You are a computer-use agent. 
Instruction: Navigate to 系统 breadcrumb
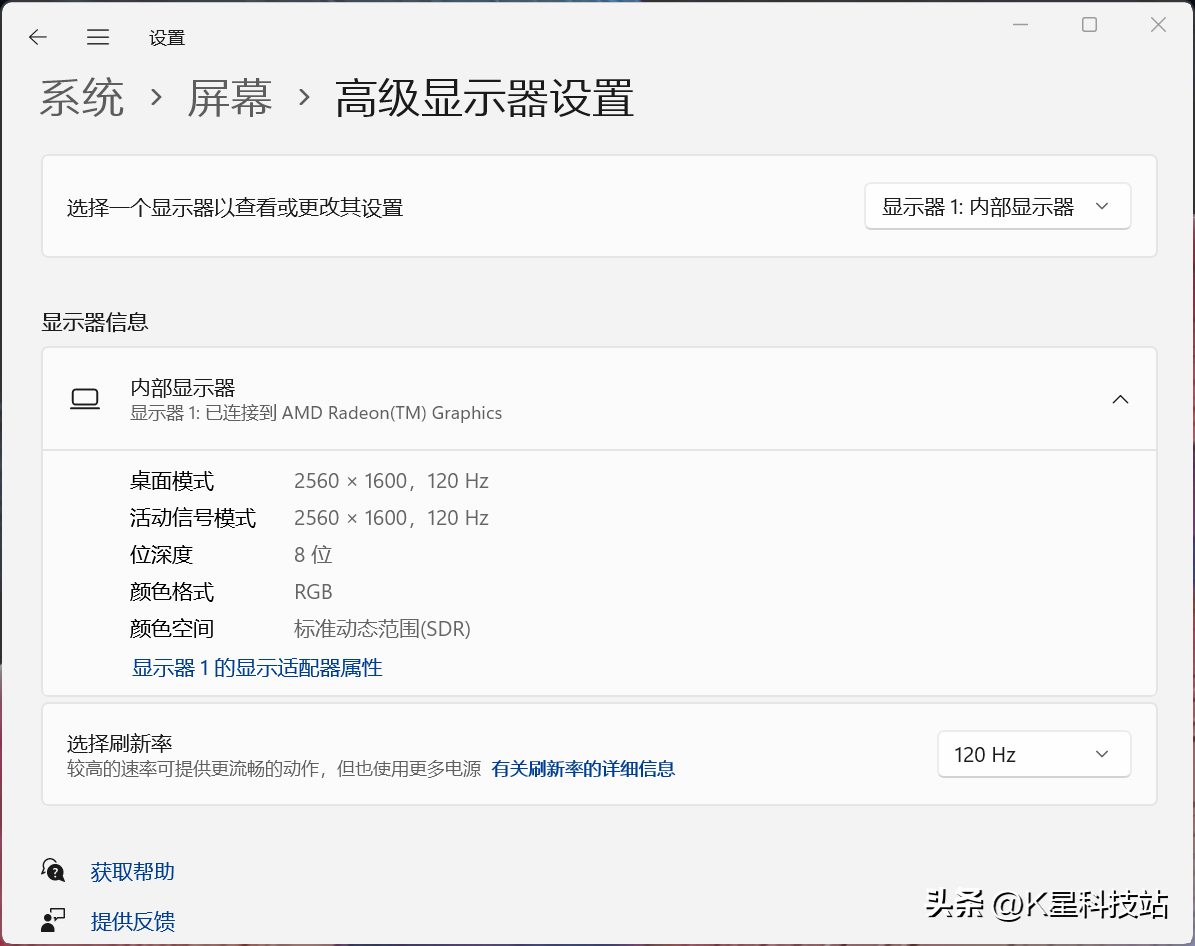click(82, 98)
